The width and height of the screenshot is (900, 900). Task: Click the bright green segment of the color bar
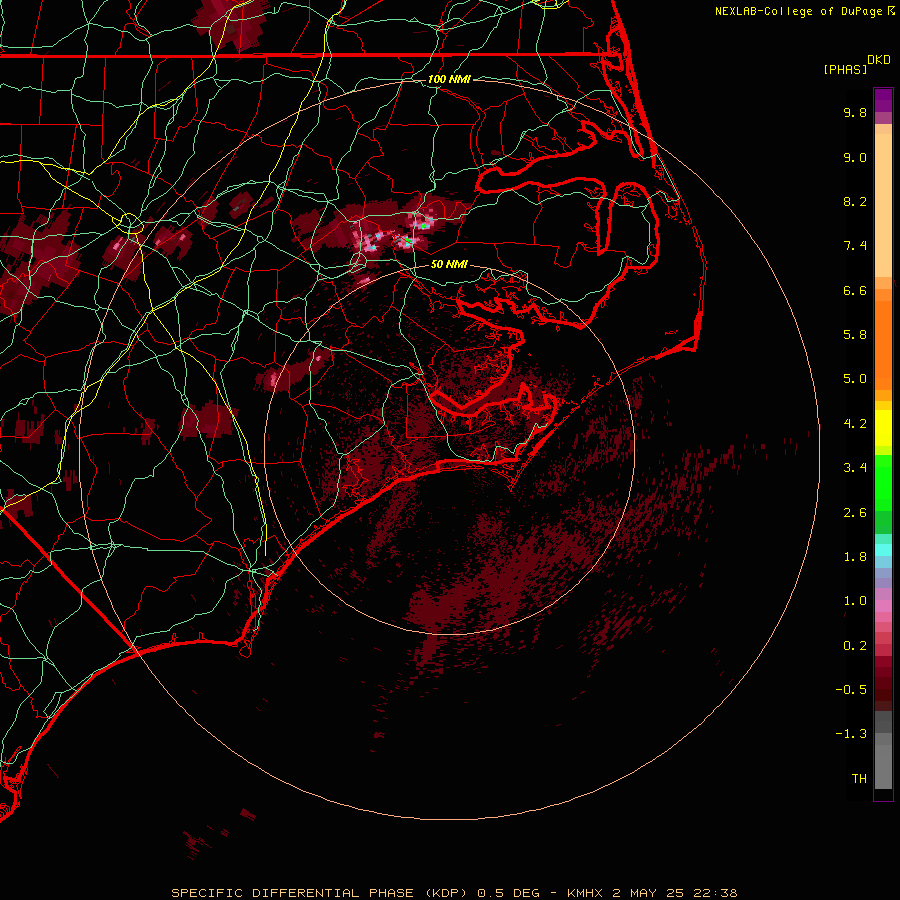pos(883,482)
